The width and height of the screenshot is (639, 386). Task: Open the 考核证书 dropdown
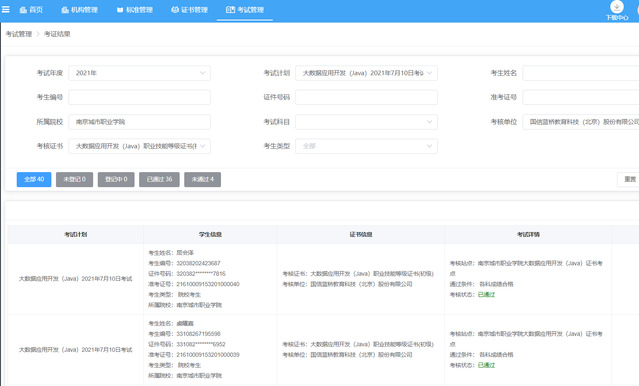(x=139, y=146)
